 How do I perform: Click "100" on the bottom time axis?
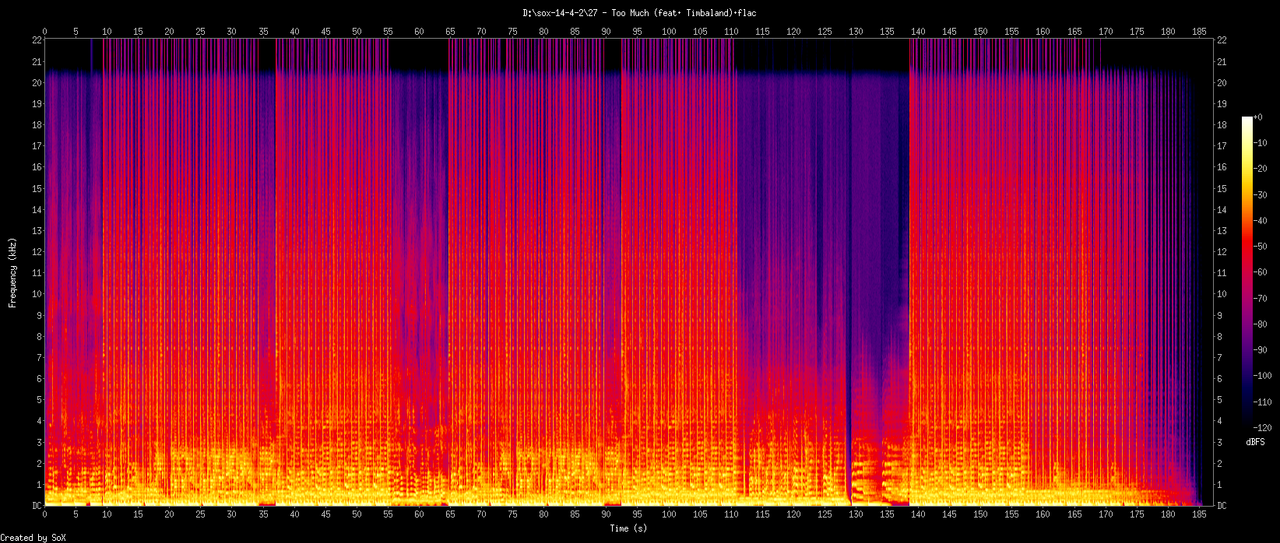[x=669, y=516]
